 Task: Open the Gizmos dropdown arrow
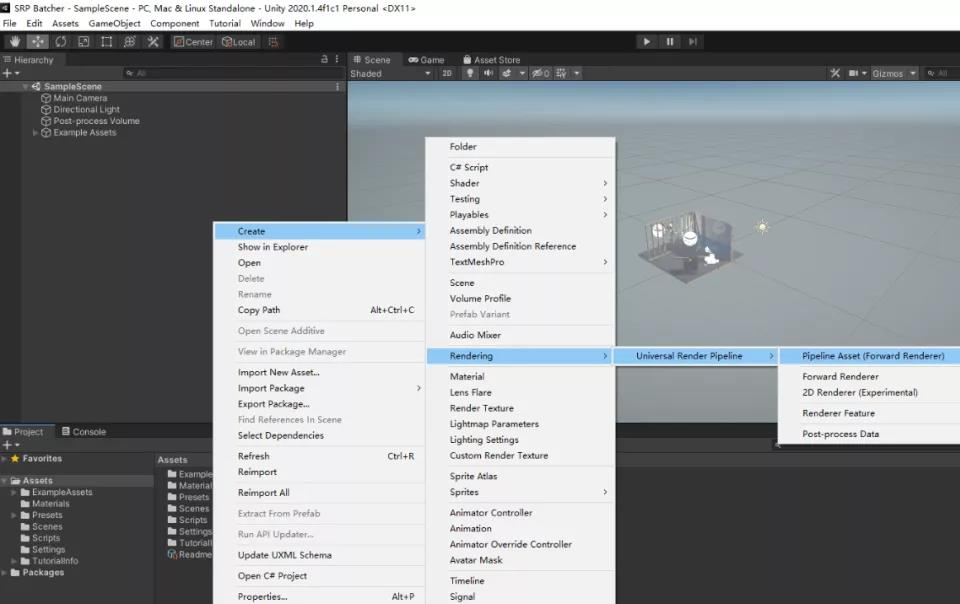pyautogui.click(x=912, y=73)
